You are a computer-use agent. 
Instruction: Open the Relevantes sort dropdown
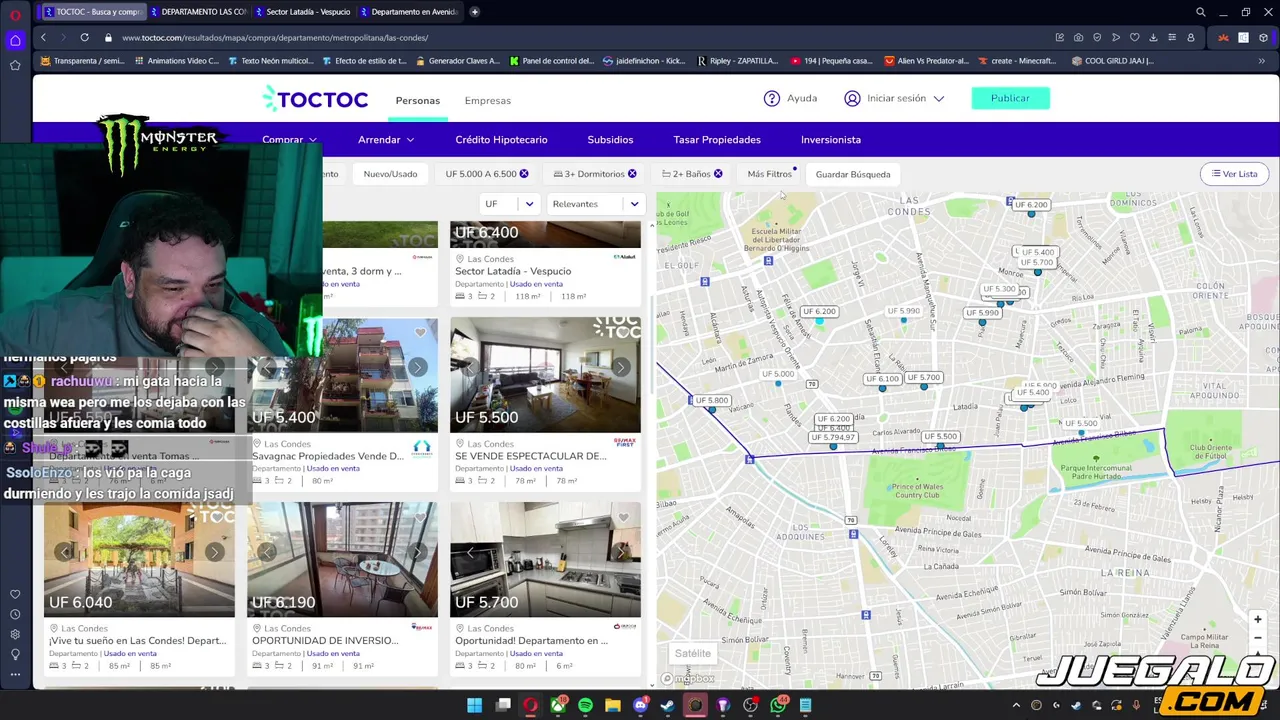tap(596, 204)
